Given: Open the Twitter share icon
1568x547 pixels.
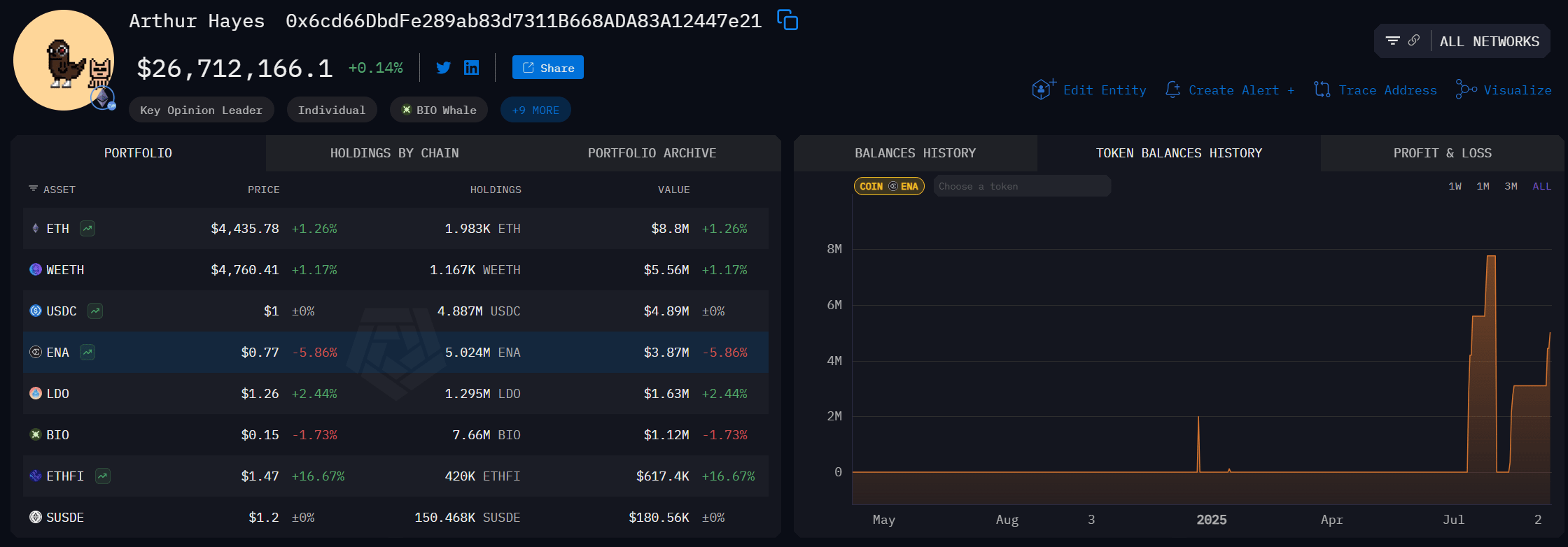Looking at the screenshot, I should pyautogui.click(x=443, y=68).
